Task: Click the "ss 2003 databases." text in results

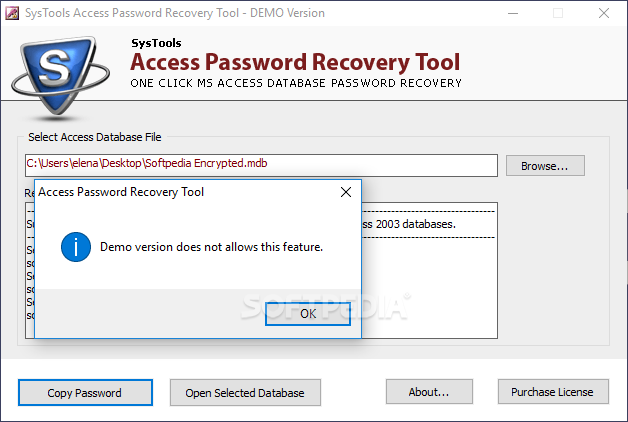Action: point(409,224)
